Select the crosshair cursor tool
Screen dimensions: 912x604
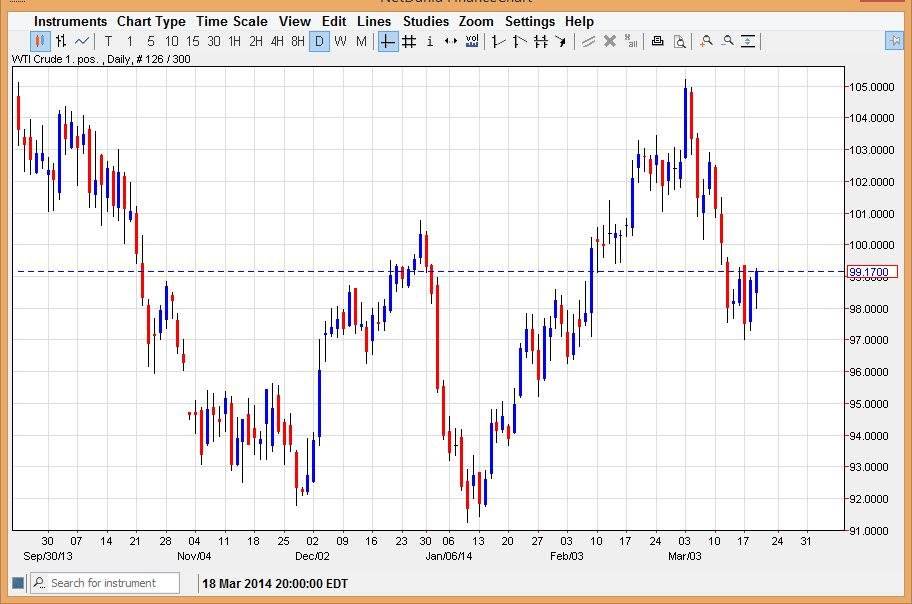click(386, 41)
